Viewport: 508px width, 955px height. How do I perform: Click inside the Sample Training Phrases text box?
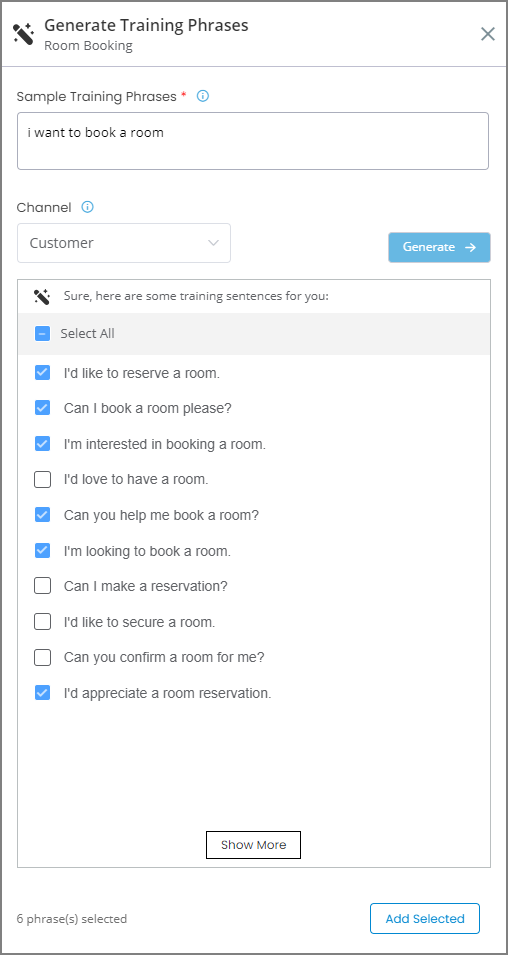tap(253, 141)
